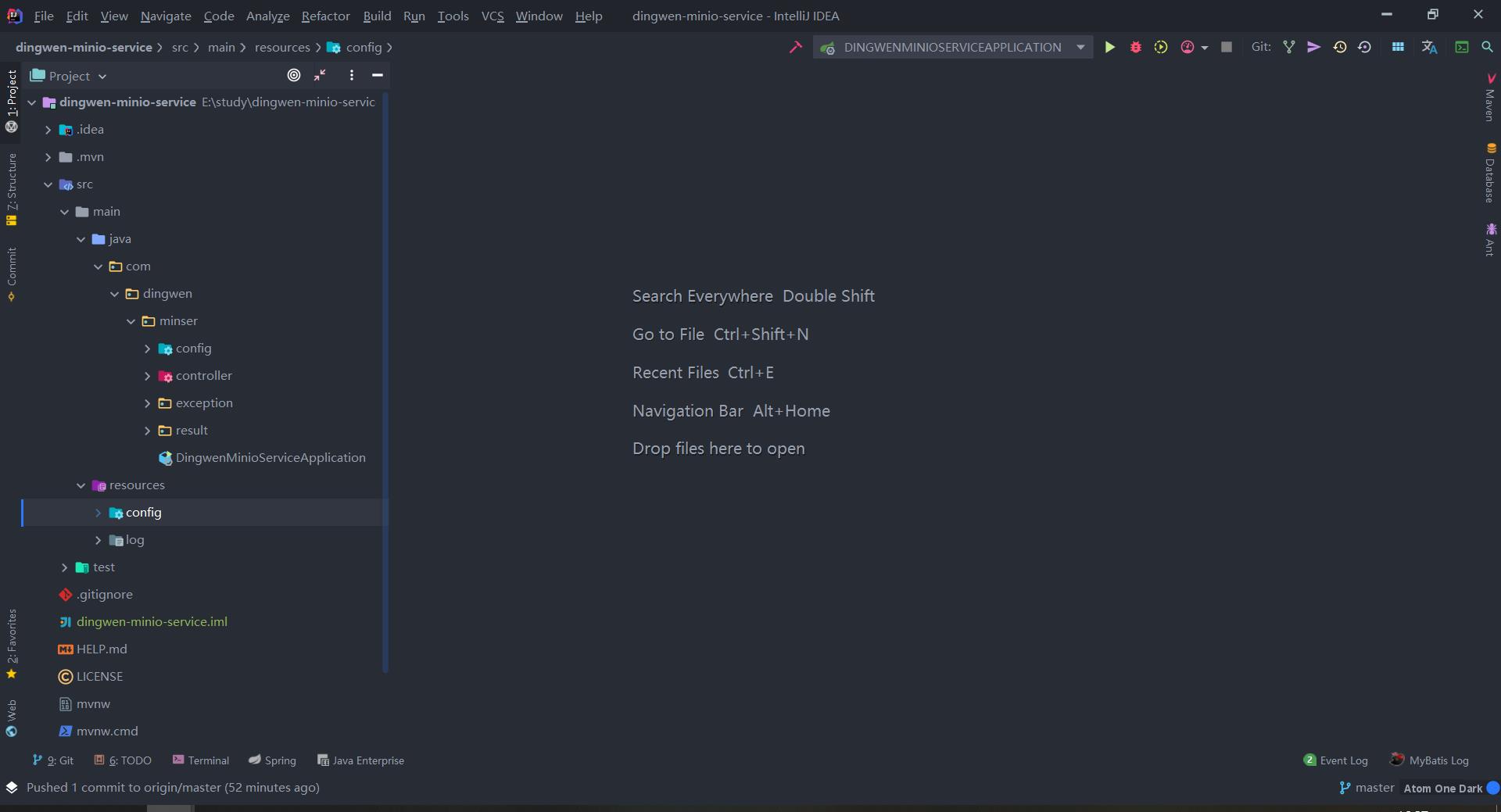Click the Build project hammer icon
The height and width of the screenshot is (812, 1501).
pos(796,48)
